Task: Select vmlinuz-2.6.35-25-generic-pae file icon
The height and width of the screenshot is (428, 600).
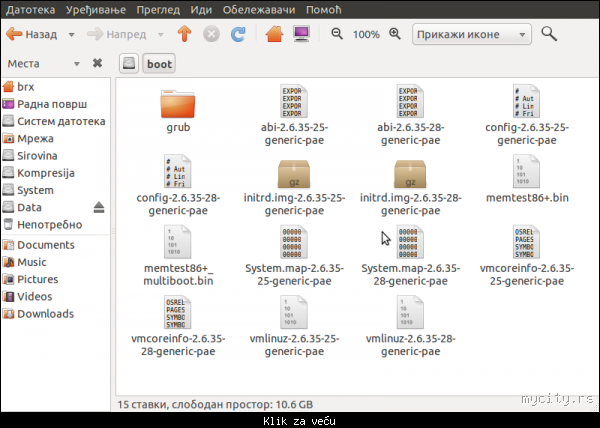Action: [x=294, y=312]
